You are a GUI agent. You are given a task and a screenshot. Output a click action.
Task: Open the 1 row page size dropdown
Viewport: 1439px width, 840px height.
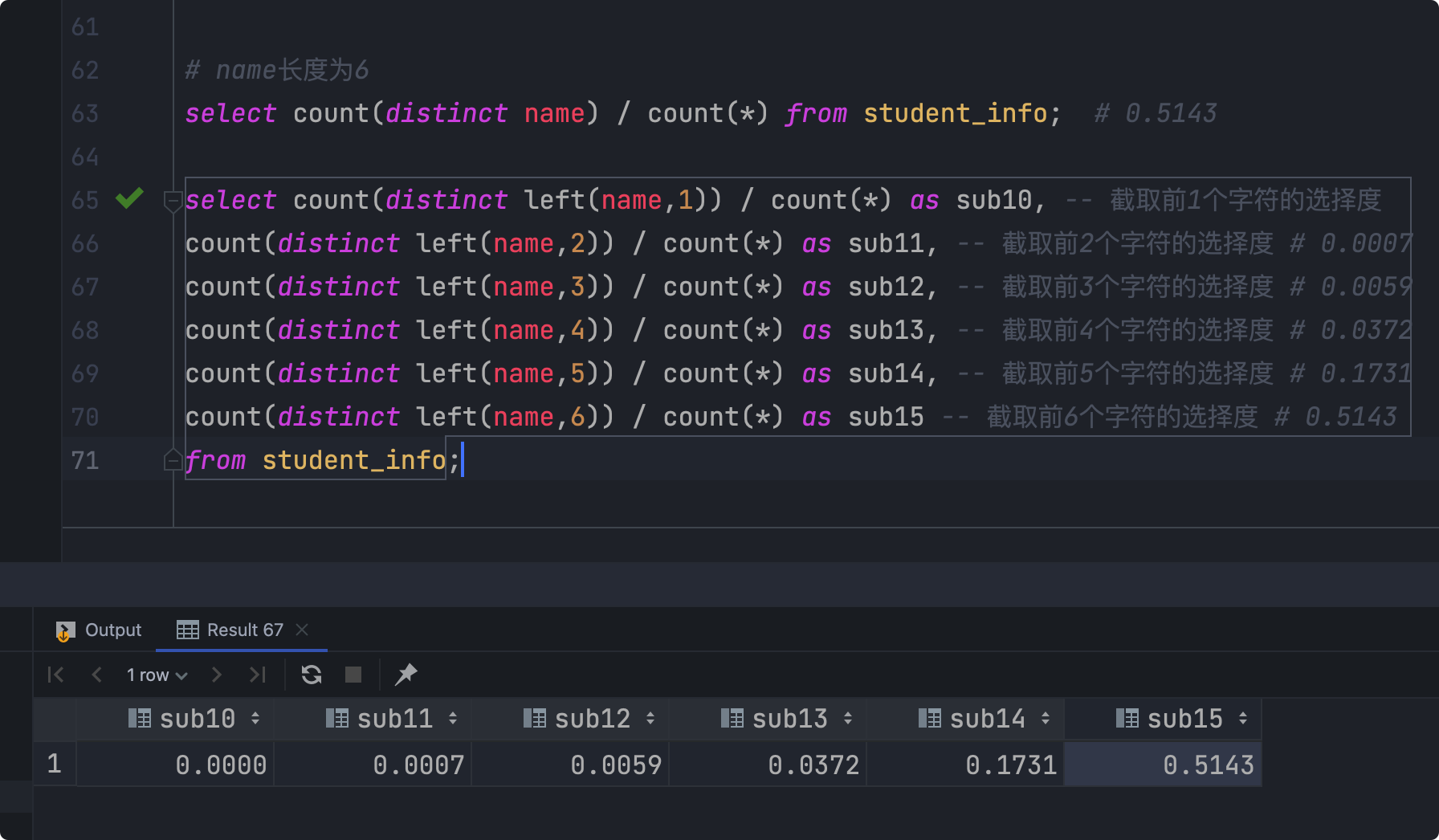(x=157, y=675)
